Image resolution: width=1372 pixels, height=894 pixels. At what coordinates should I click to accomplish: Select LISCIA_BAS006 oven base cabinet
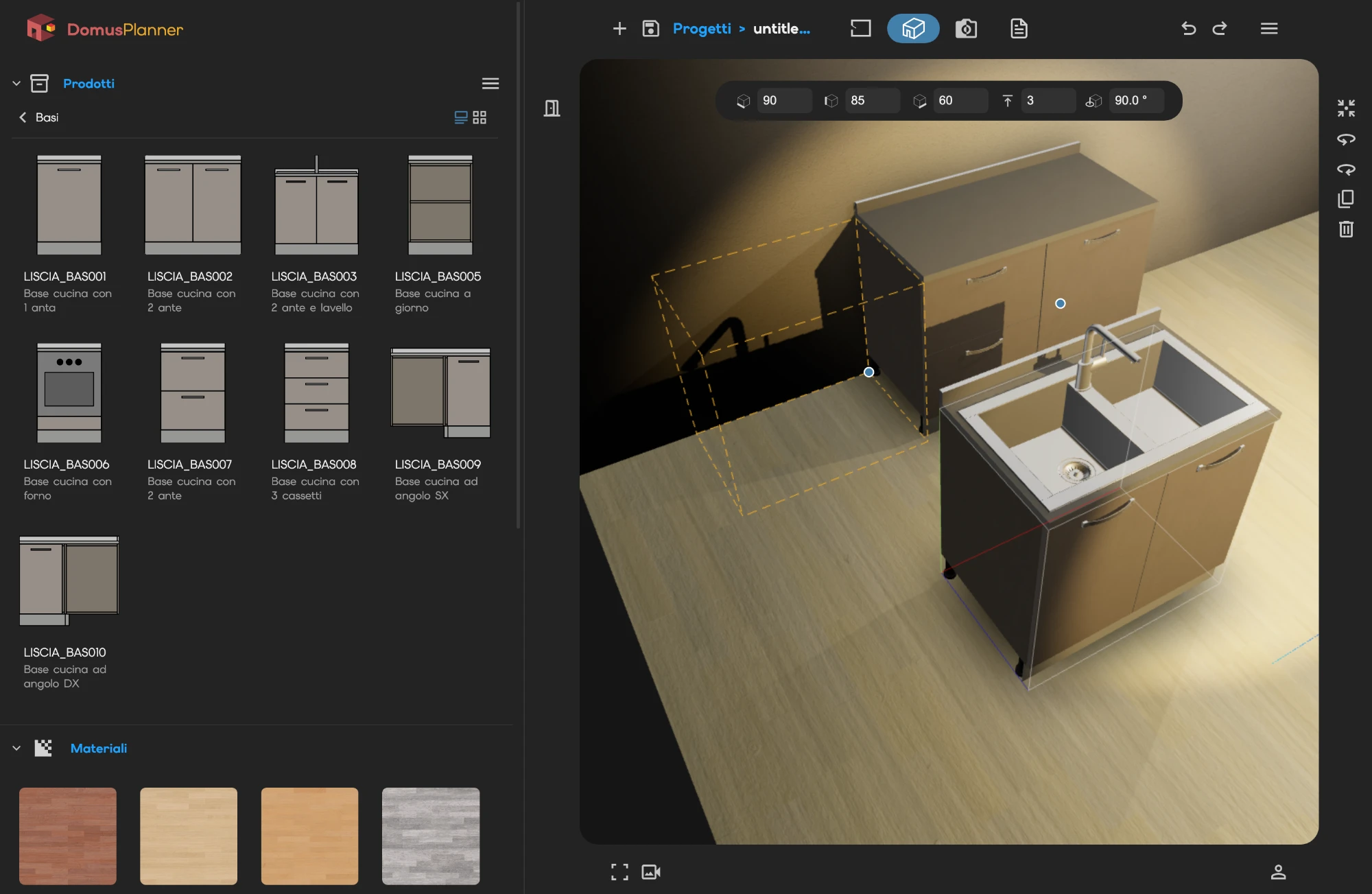point(69,419)
